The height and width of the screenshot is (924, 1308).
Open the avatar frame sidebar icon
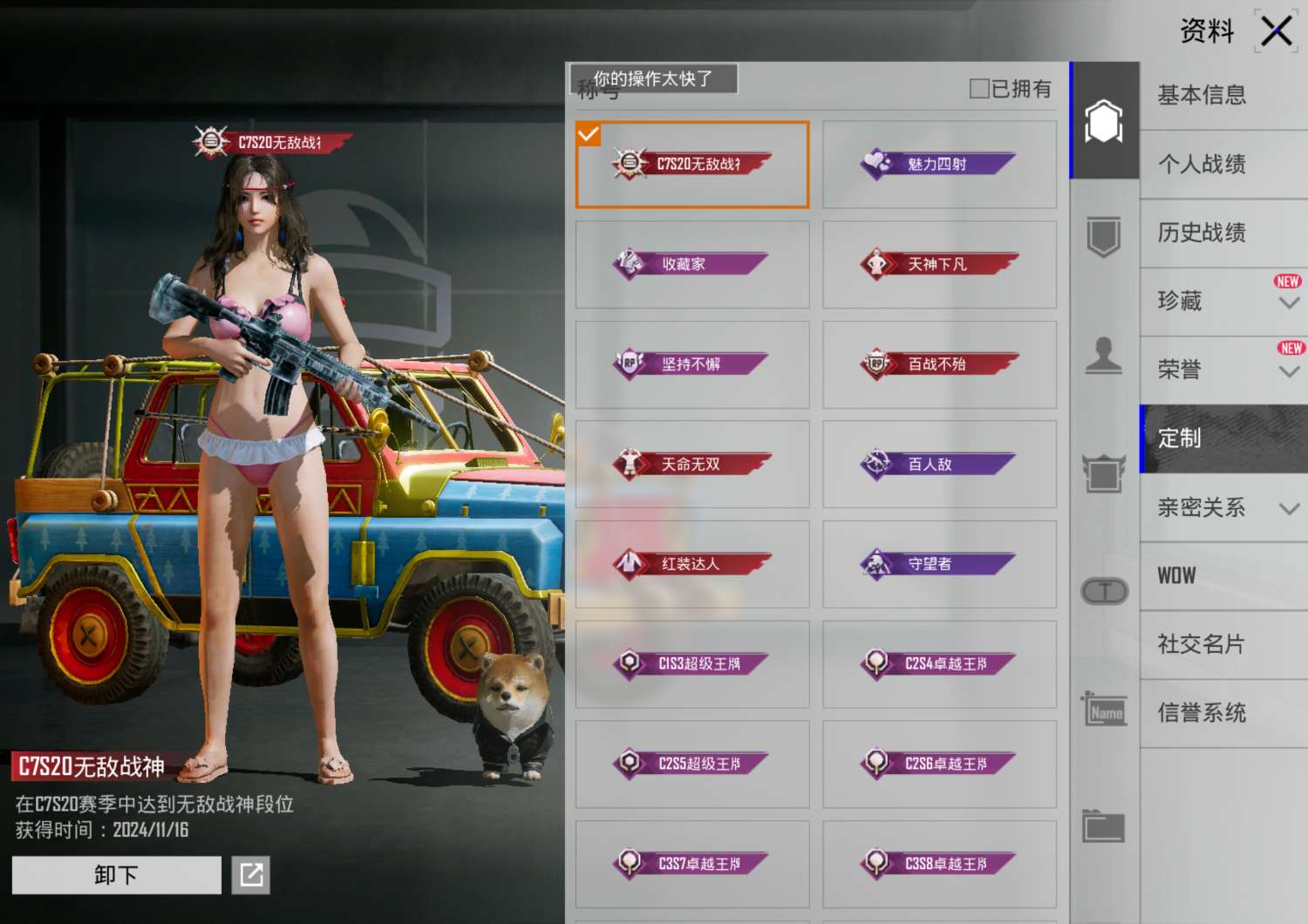pos(1103,473)
